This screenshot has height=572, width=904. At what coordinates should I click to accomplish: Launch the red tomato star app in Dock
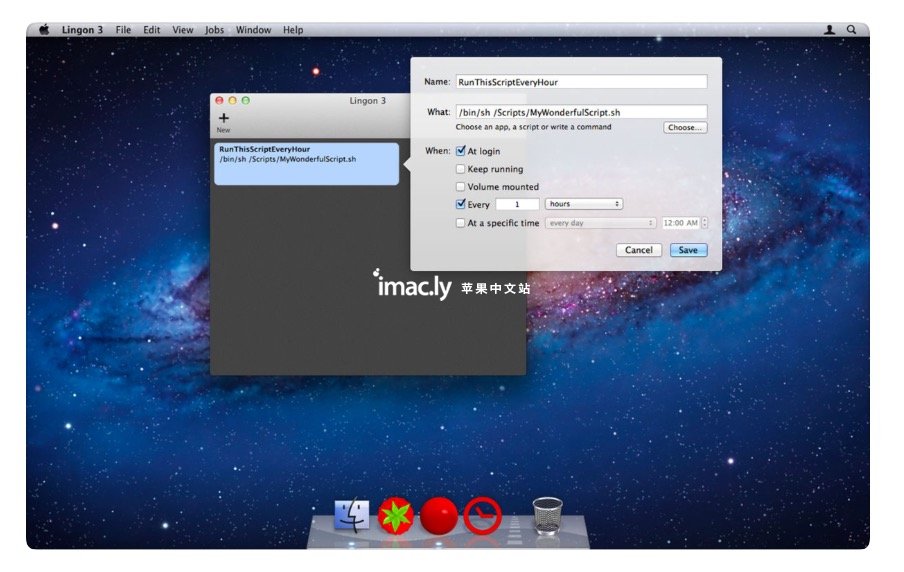(396, 515)
